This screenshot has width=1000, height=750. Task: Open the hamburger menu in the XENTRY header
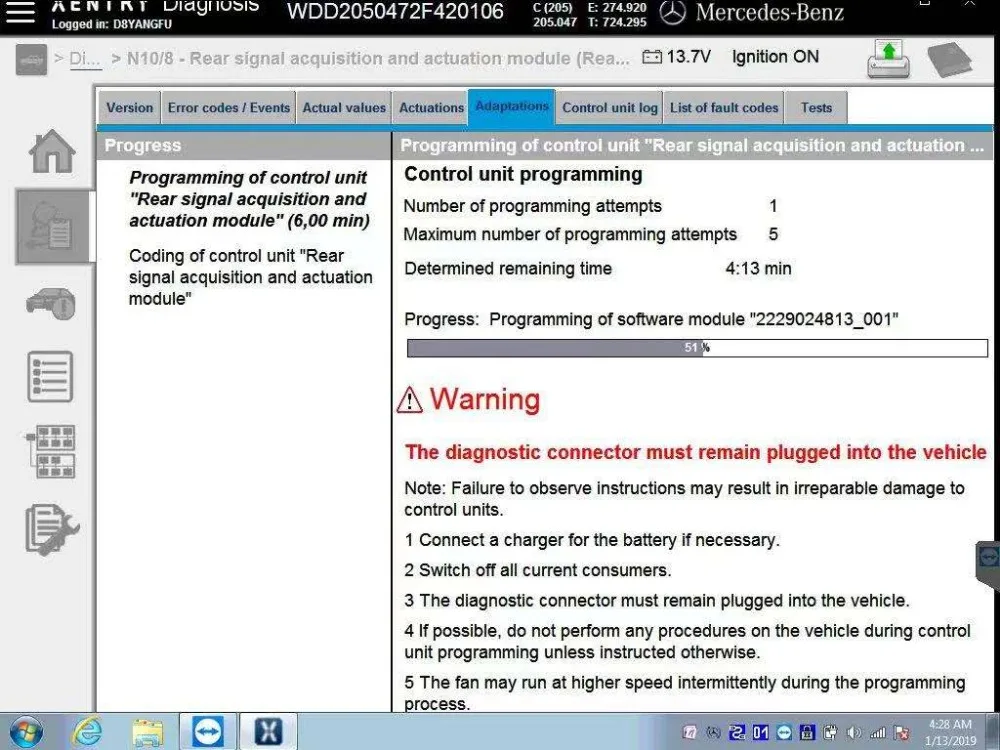tap(19, 11)
